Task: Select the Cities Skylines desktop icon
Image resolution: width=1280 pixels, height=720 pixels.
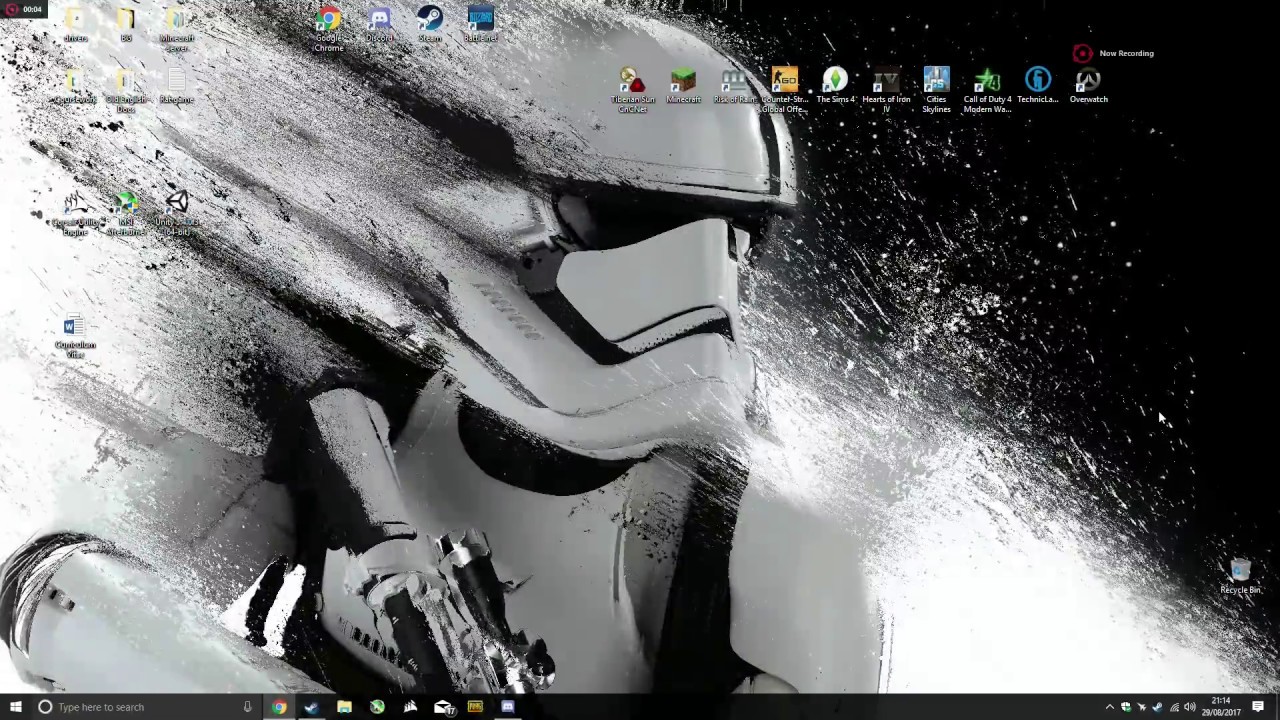Action: [936, 90]
